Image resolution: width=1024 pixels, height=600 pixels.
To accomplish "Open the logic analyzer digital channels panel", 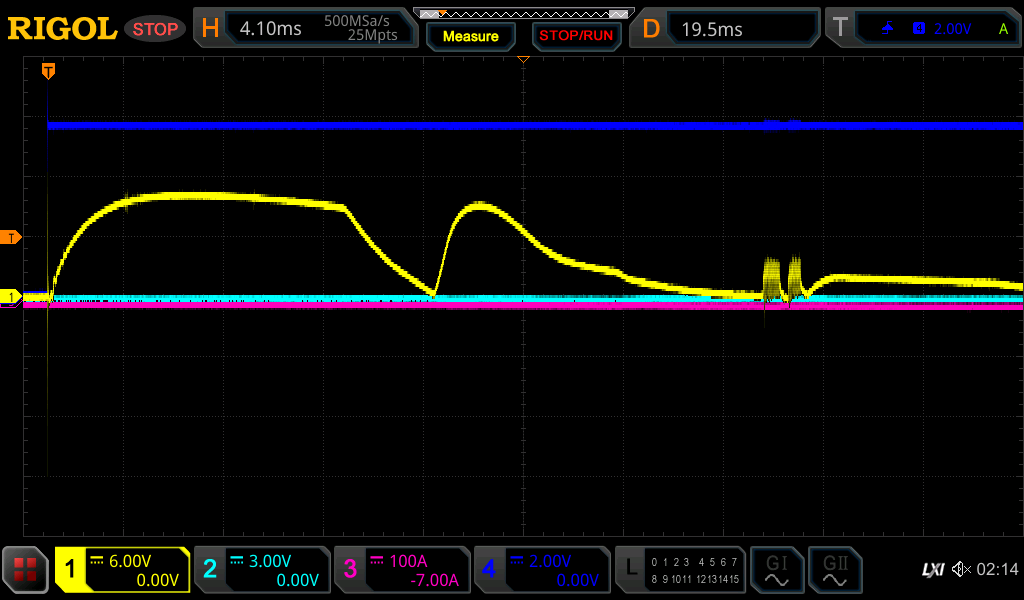I will (681, 570).
